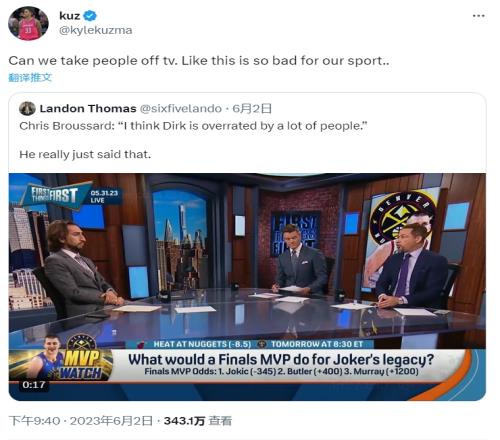Open the @sixfivelando handle
Screen dimensions: 500x440
pos(180,109)
